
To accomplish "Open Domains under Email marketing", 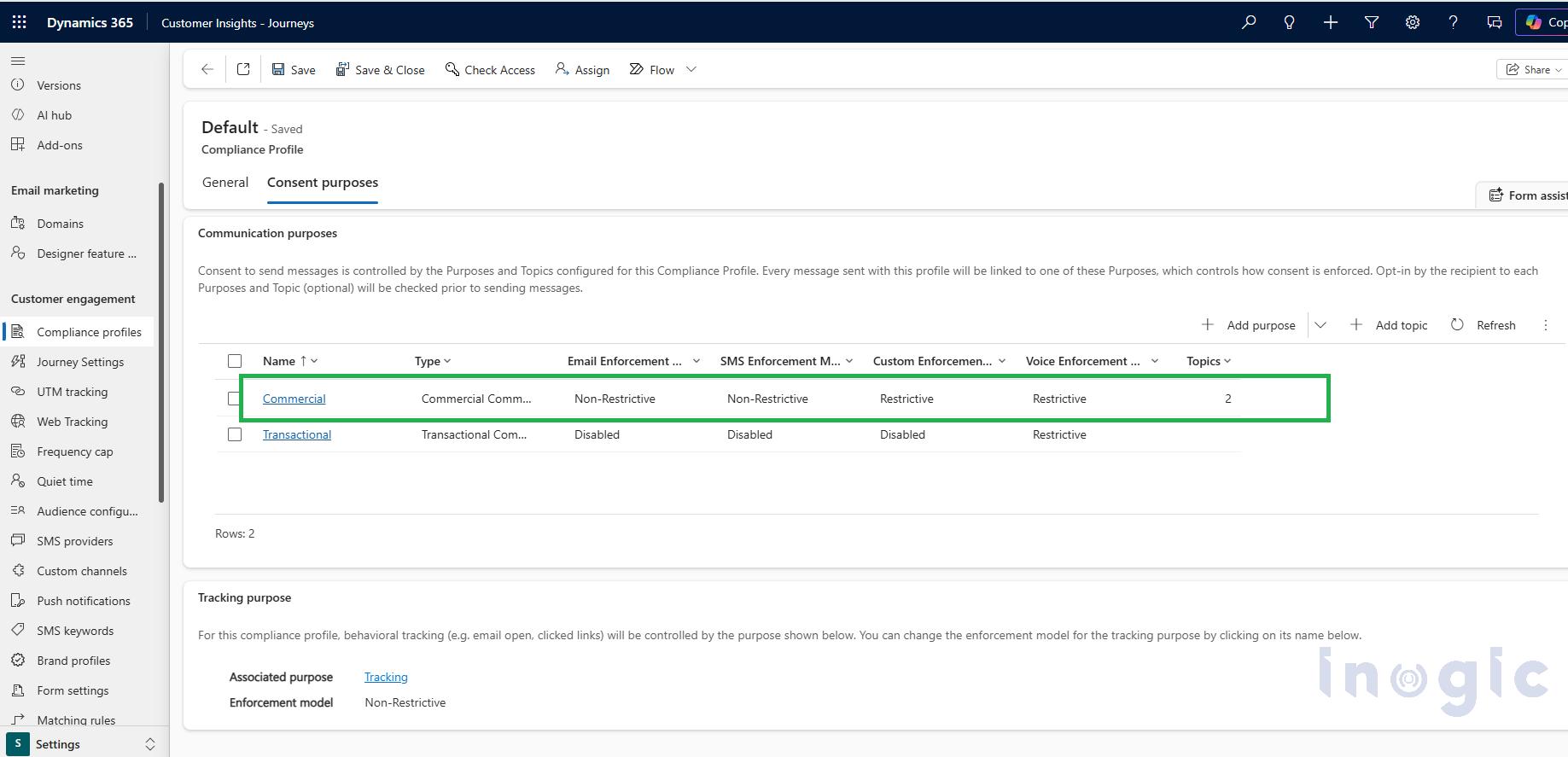I will pyautogui.click(x=60, y=224).
